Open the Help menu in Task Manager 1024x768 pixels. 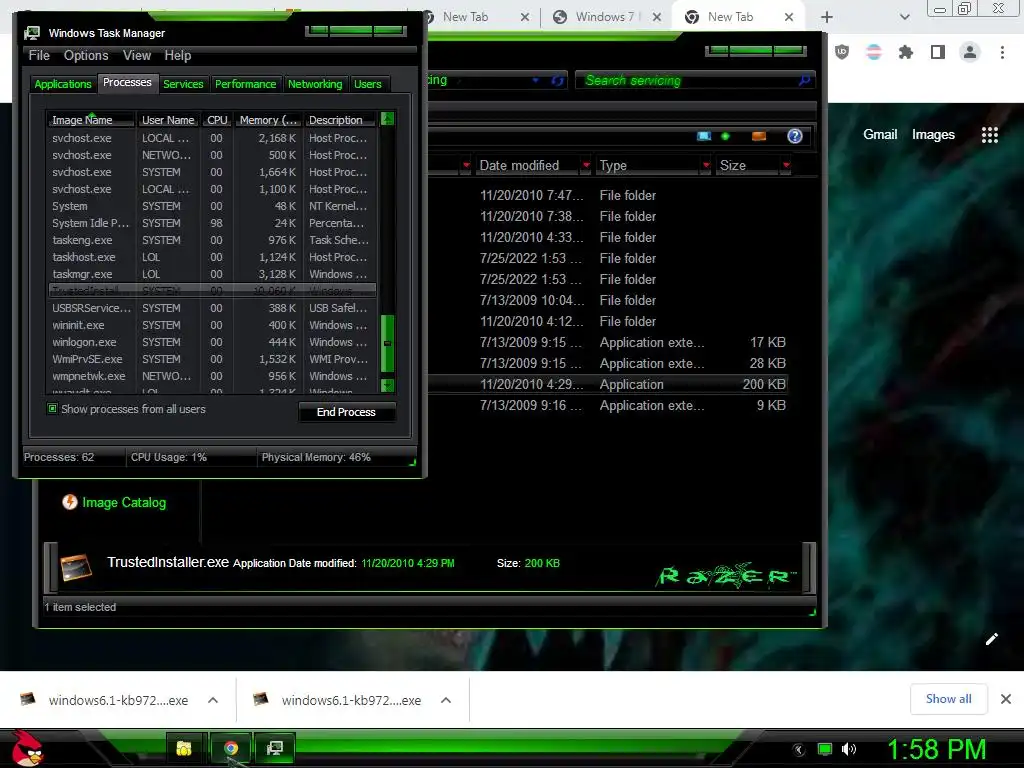178,56
